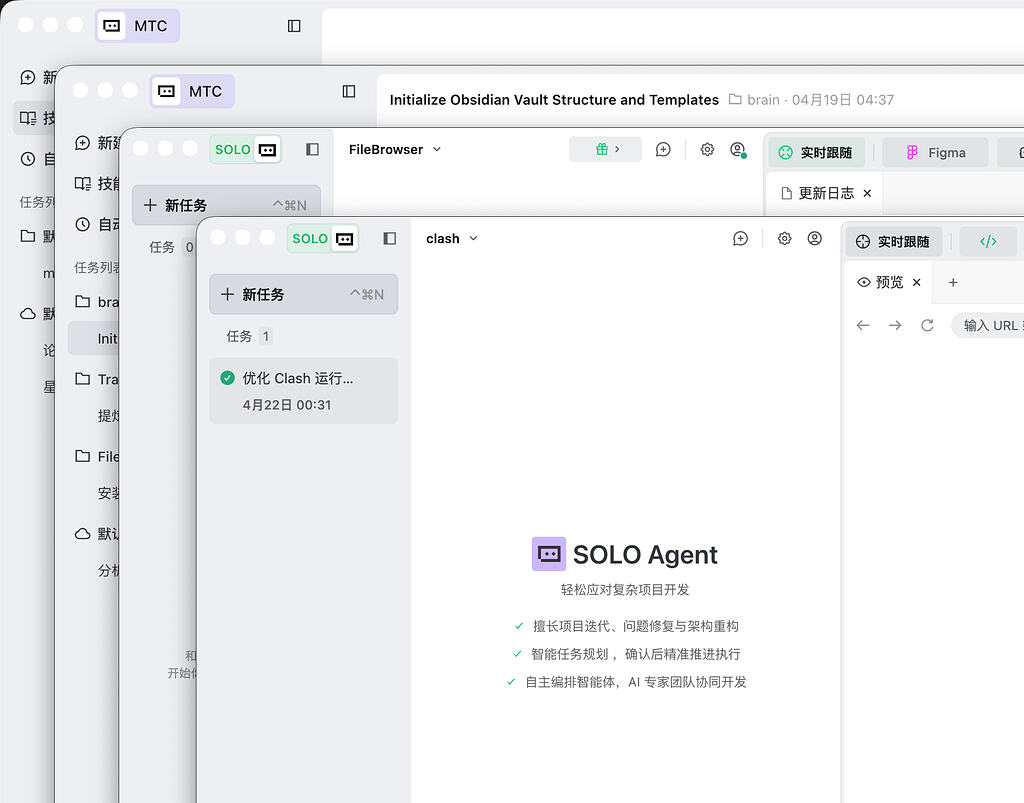Create 新任务 in clash window
The width and height of the screenshot is (1024, 803).
pyautogui.click(x=304, y=294)
